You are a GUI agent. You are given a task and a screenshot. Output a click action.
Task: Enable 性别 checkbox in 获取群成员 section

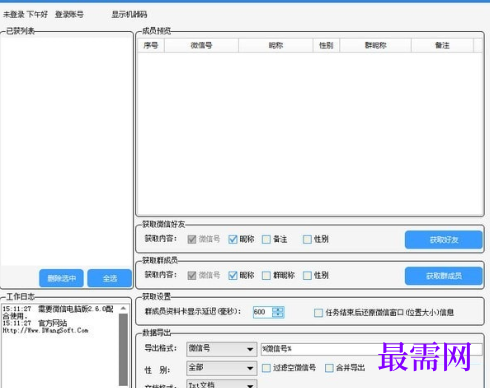tap(307, 275)
